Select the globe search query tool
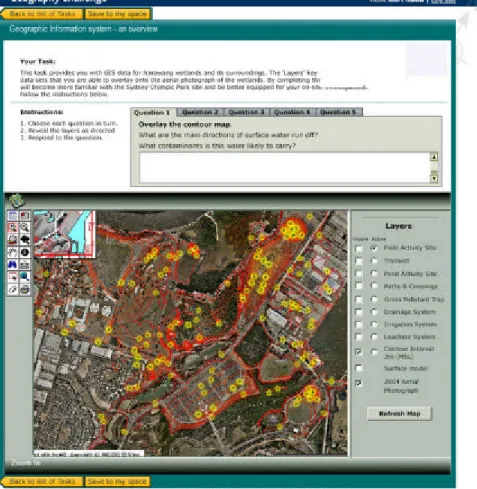Screen dimensions: 477x489 pos(25,277)
